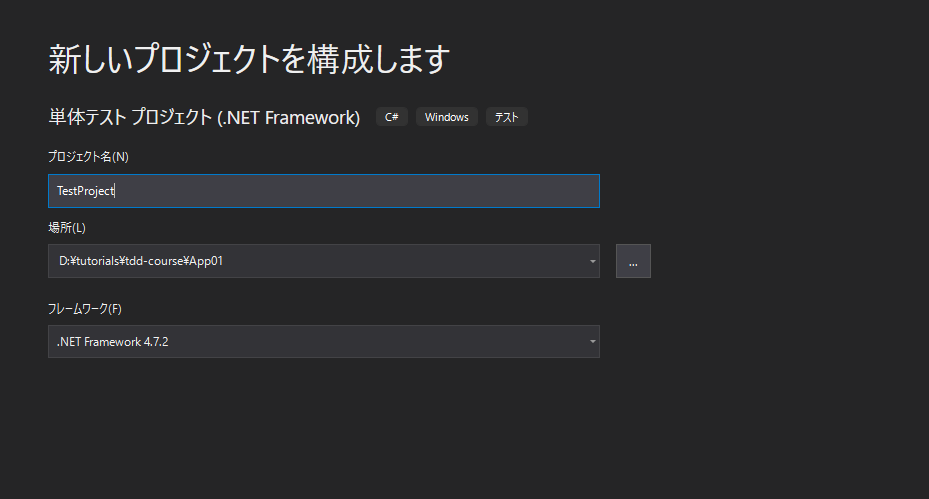Click the 新しいプロジェクトを構成します heading
This screenshot has height=499, width=929.
(249, 59)
